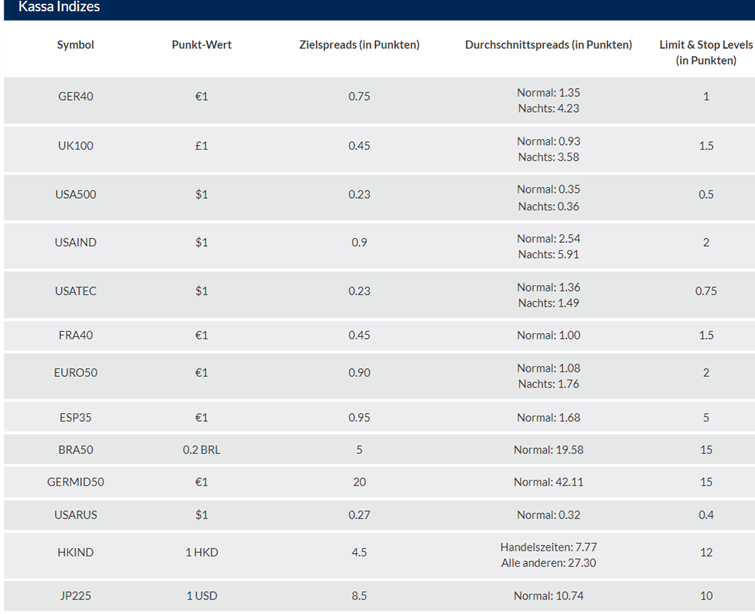The width and height of the screenshot is (755, 614).
Task: Click the Normal: 1.68 value for ESP35
Action: pyautogui.click(x=548, y=418)
